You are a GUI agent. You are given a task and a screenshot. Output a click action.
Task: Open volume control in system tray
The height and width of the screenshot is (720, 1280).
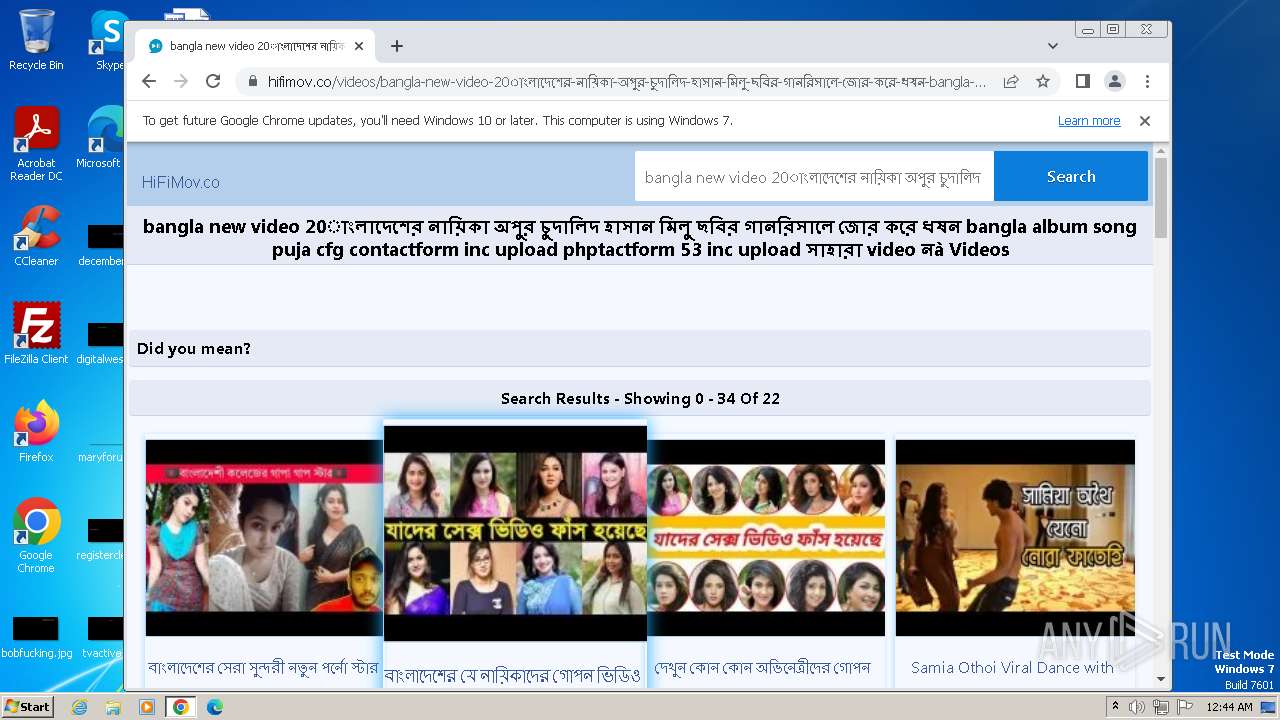1137,707
